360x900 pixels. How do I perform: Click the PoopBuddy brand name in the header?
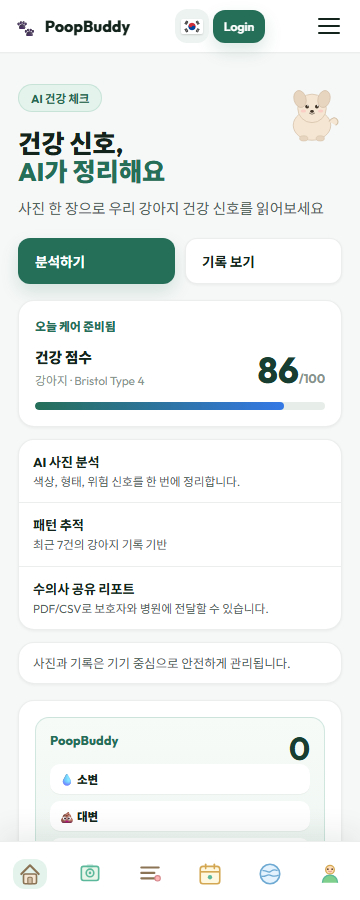pos(87,27)
